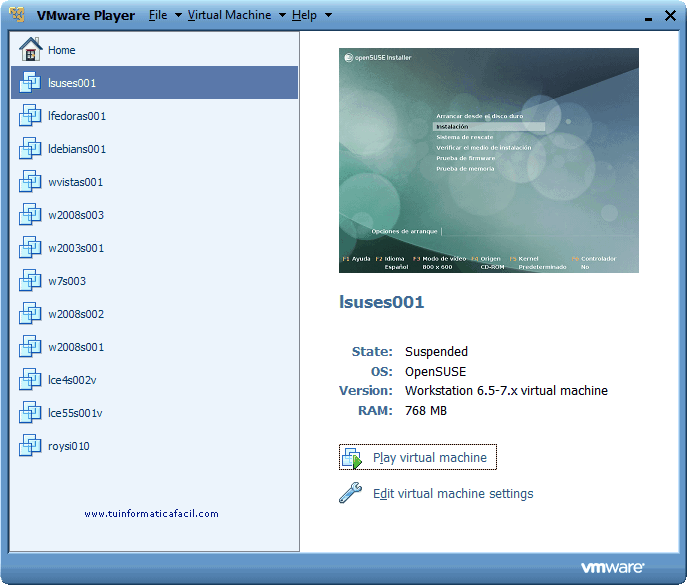687x585 pixels.
Task: Expand the Virtual Machine dropdown arrow
Action: [x=283, y=15]
